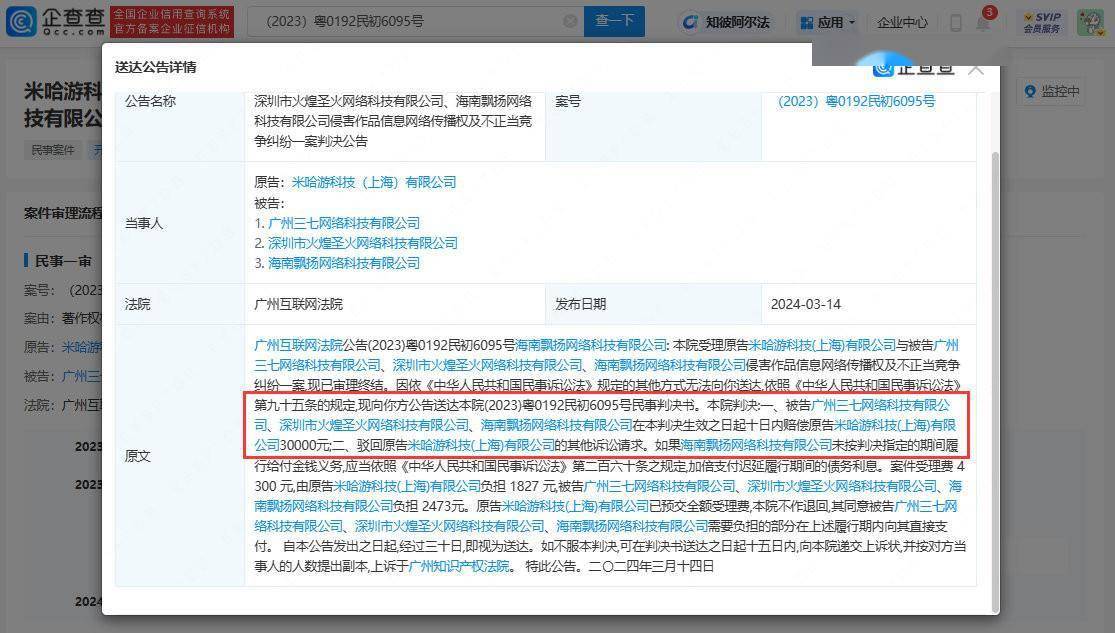The width and height of the screenshot is (1115, 633).
Task: Click the 监控中 button on the background page
Action: (1052, 92)
